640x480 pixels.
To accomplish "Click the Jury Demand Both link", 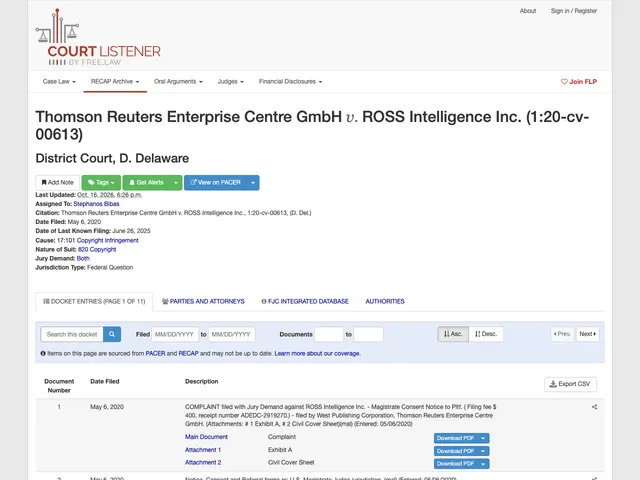I will pos(83,258).
